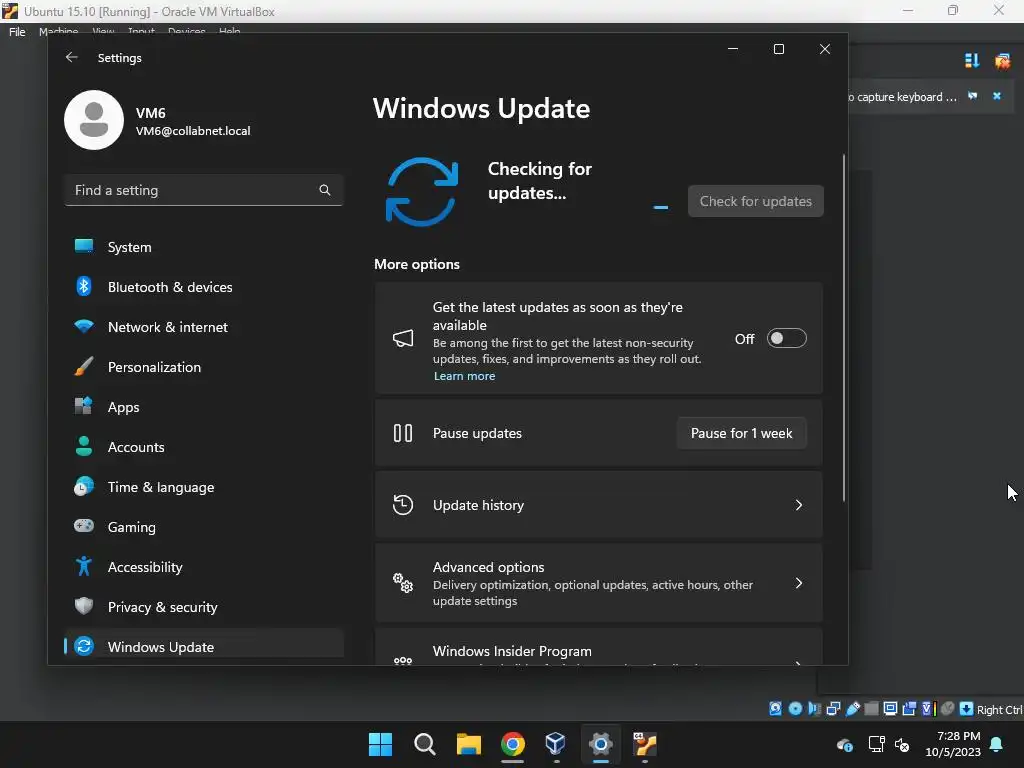
Task: Click the Accounts person icon in the sidebar
Action: coord(84,446)
